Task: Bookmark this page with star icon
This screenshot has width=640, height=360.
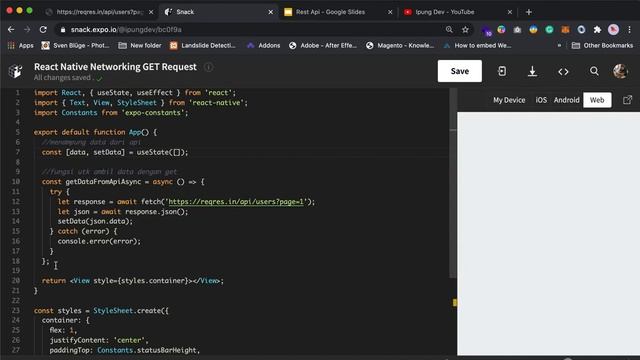Action: click(x=465, y=29)
